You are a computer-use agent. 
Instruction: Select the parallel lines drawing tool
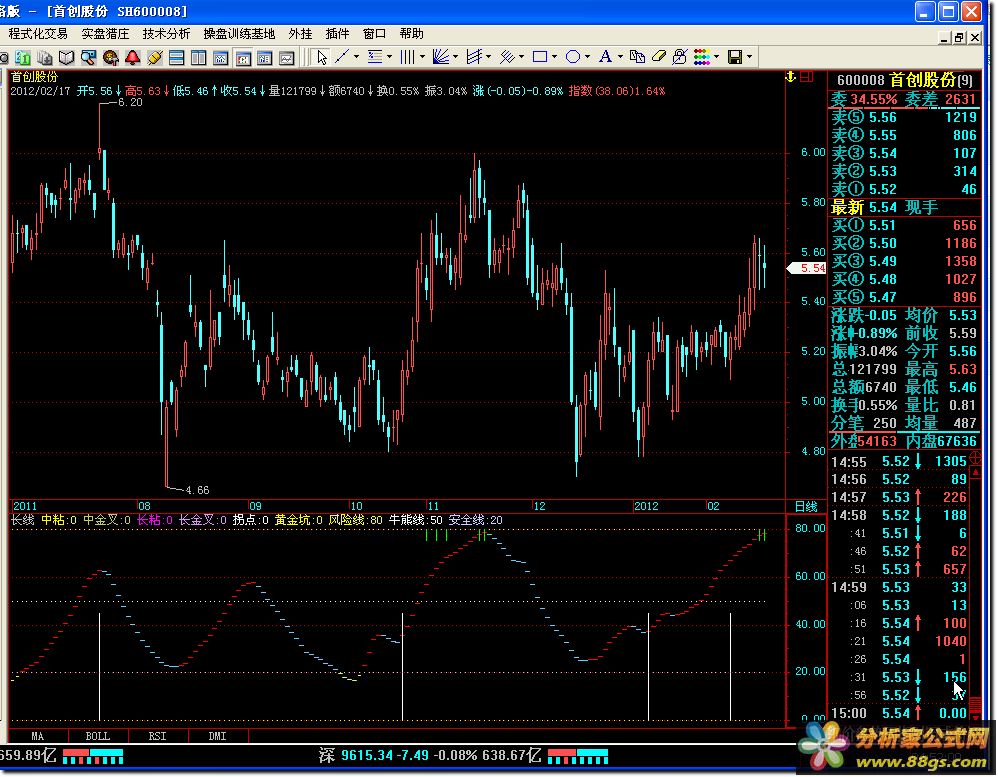click(507, 57)
